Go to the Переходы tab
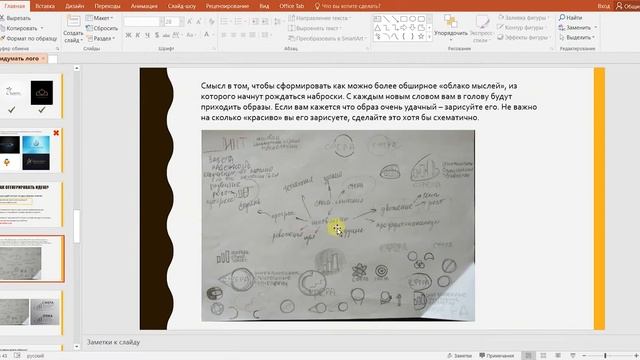This screenshot has height=360, width=640. (x=107, y=6)
